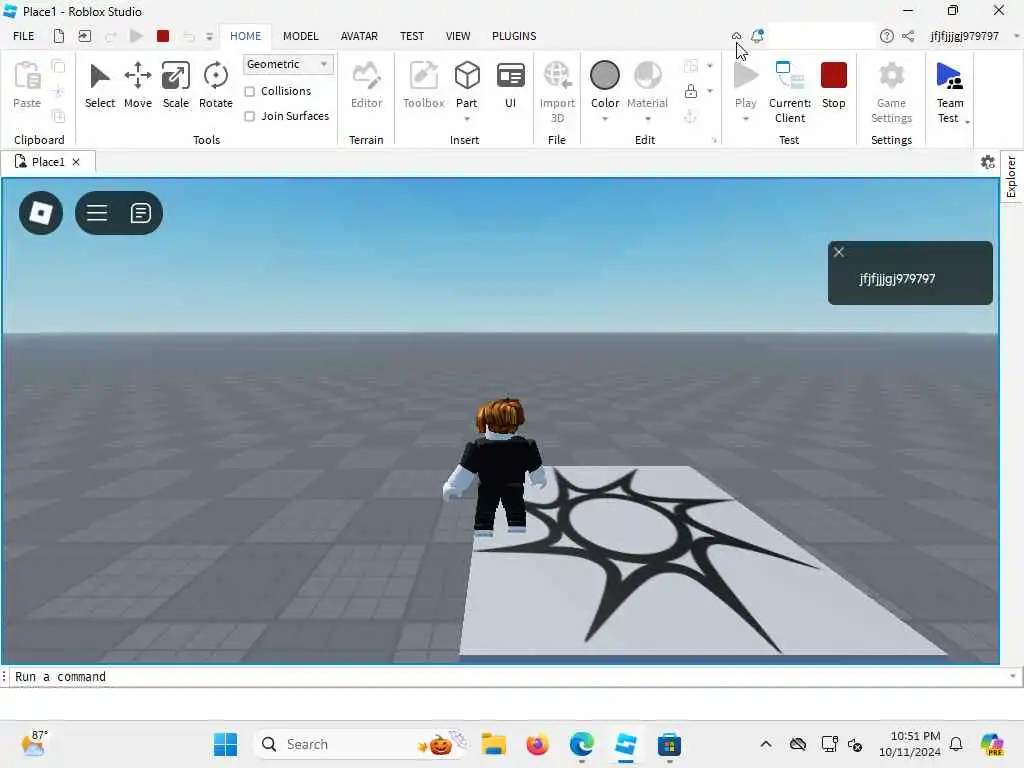Click the green play arrow in quick access bar

pyautogui.click(x=136, y=36)
